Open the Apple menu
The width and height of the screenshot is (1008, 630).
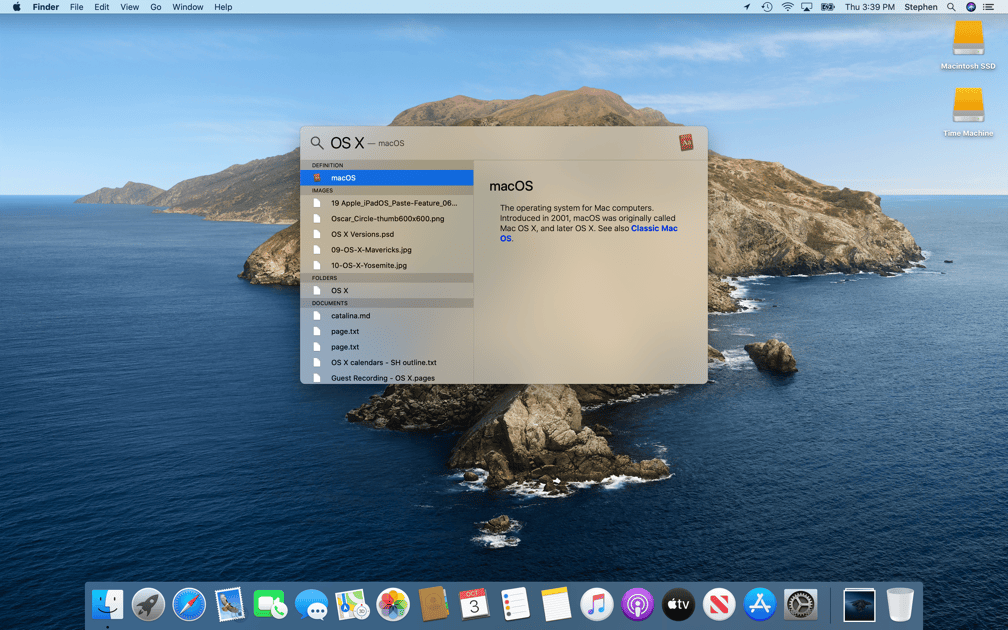click(17, 7)
